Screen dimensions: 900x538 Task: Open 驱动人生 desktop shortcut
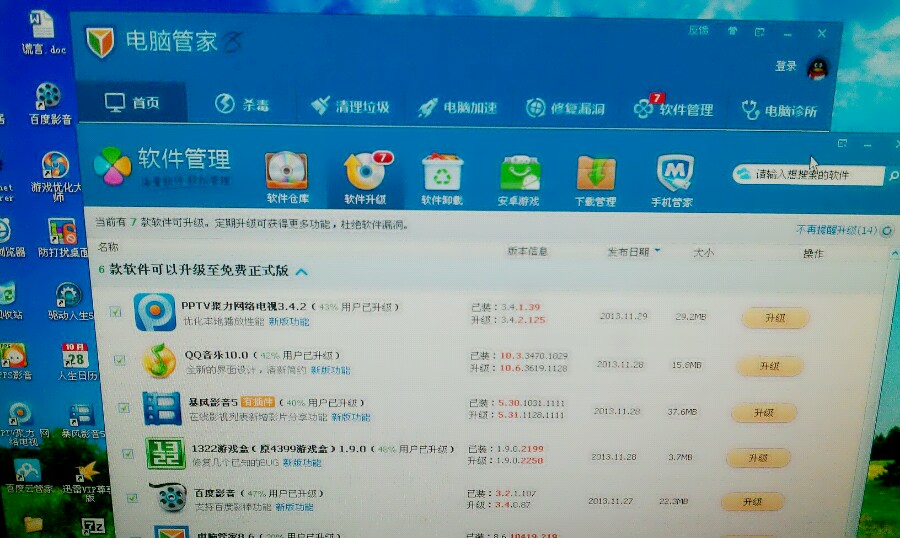coord(69,301)
